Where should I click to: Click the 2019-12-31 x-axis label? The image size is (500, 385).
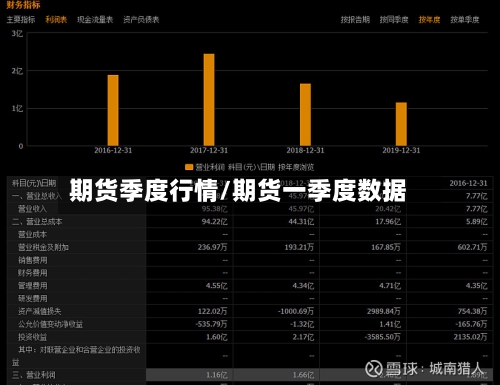(x=401, y=150)
